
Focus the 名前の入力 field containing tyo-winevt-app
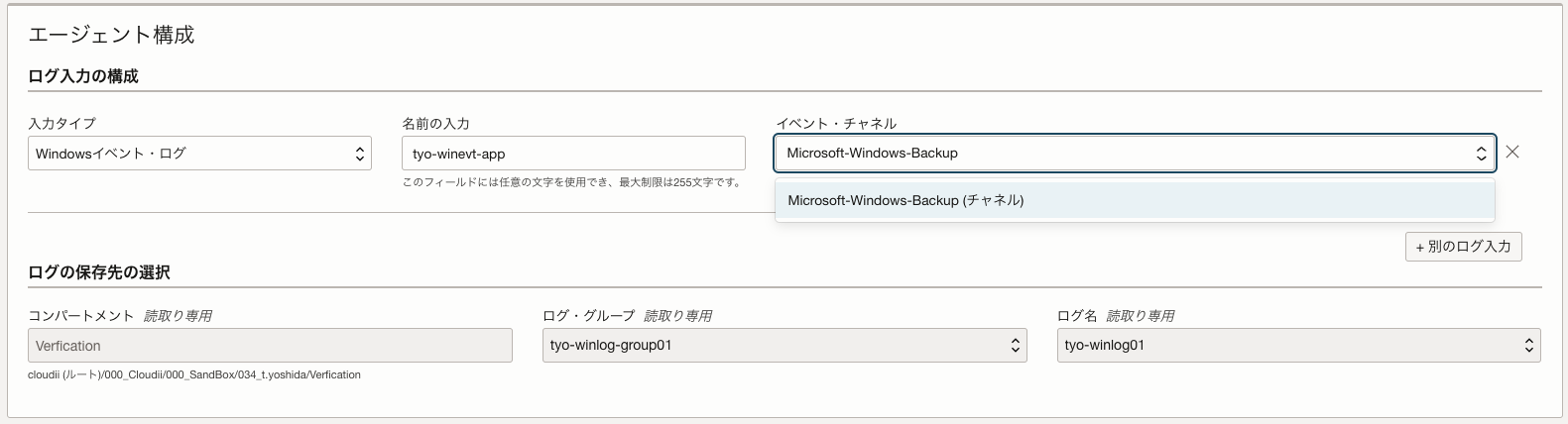coord(573,154)
